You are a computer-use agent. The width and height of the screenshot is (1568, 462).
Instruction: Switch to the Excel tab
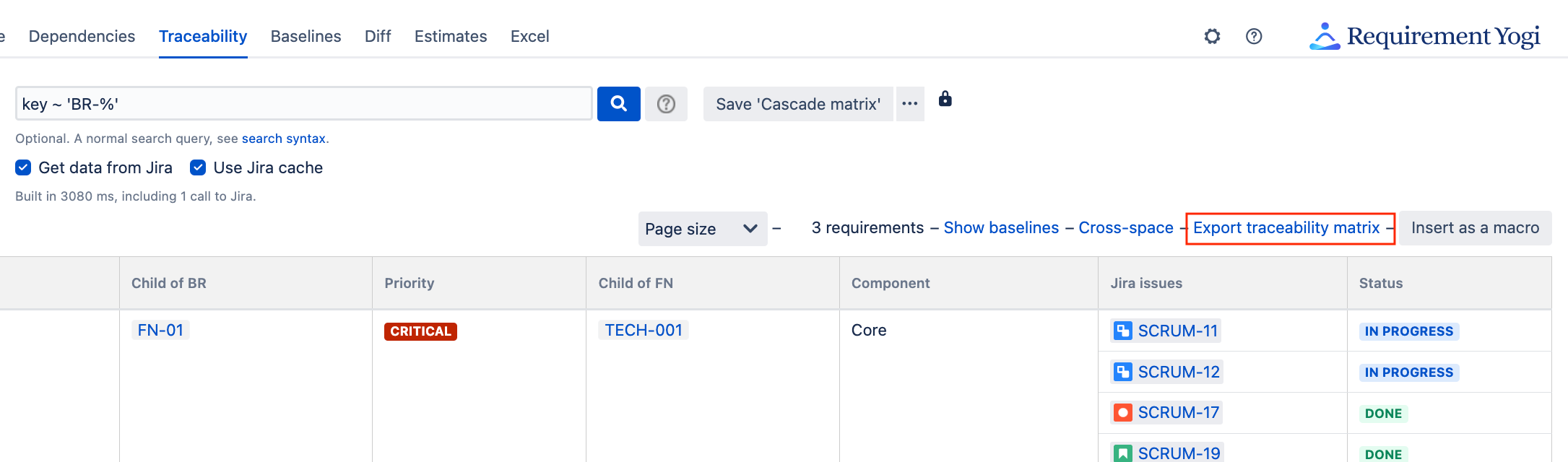tap(530, 36)
